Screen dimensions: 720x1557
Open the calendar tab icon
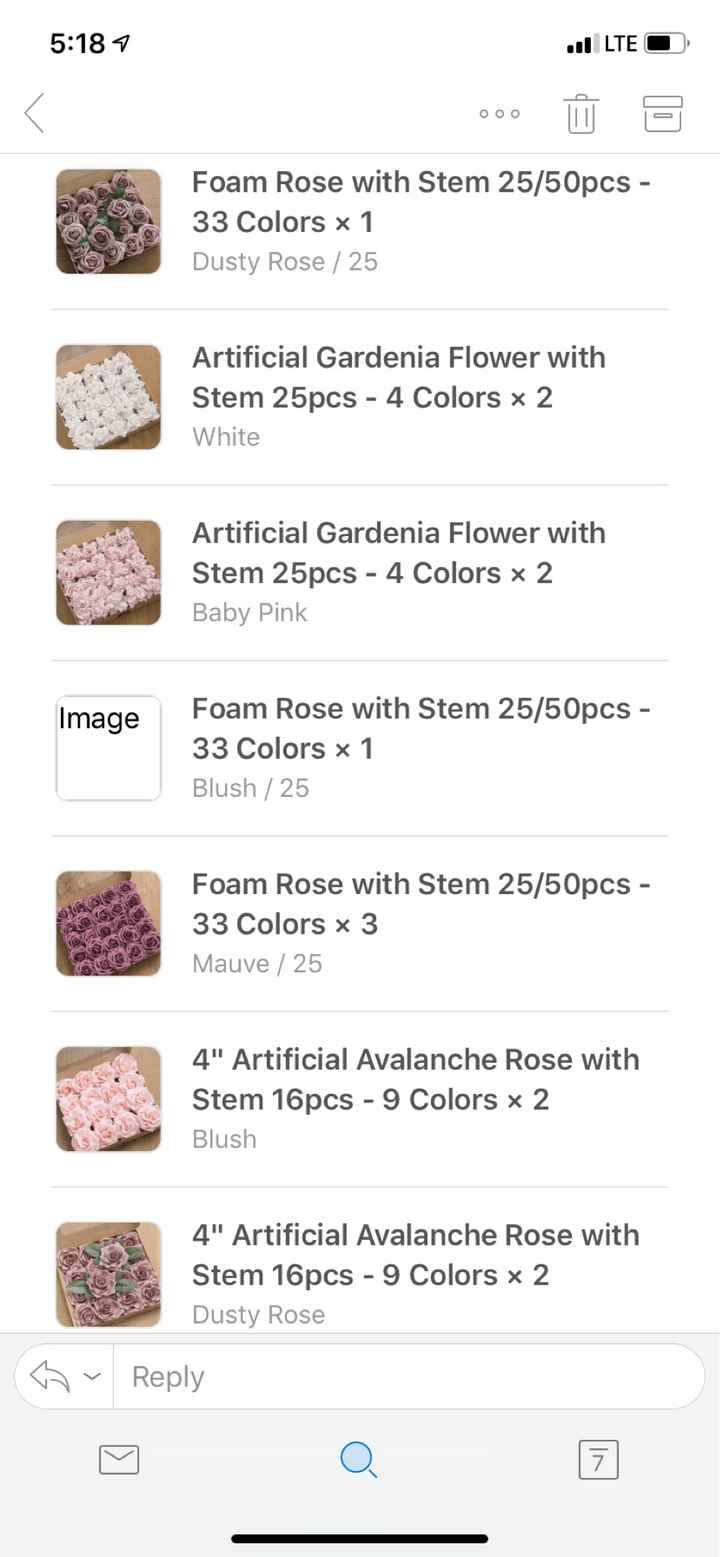click(x=598, y=1460)
